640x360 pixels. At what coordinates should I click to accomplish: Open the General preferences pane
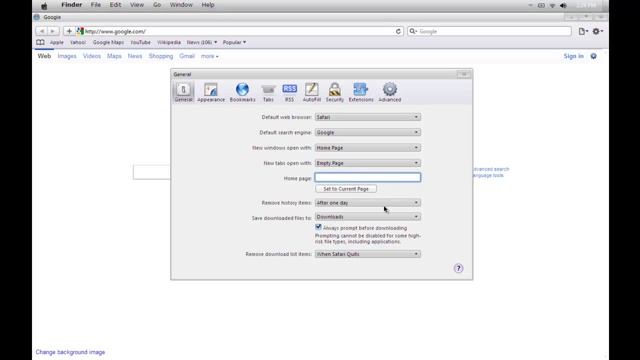[x=183, y=92]
